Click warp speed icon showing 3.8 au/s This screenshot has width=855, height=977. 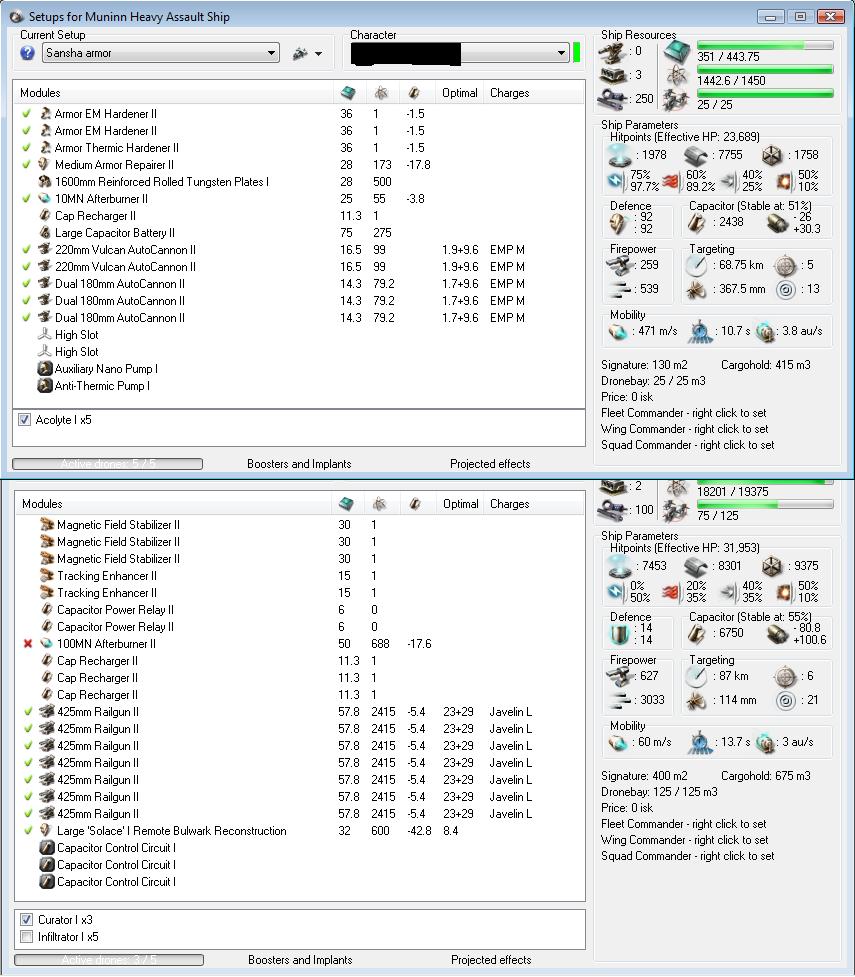765,331
